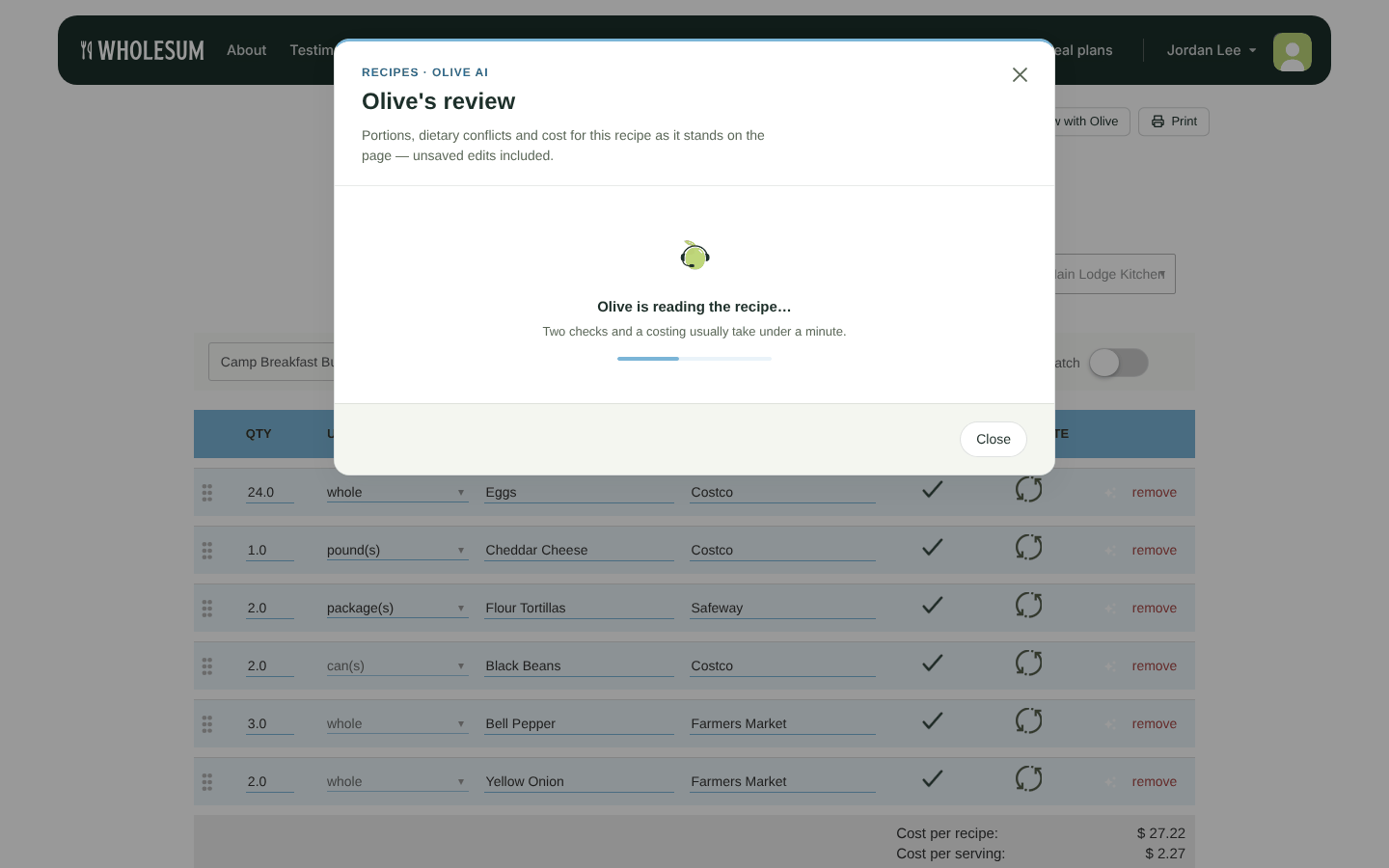
Task: Open the unit dropdown showing 'whole' for Eggs
Action: (396, 493)
